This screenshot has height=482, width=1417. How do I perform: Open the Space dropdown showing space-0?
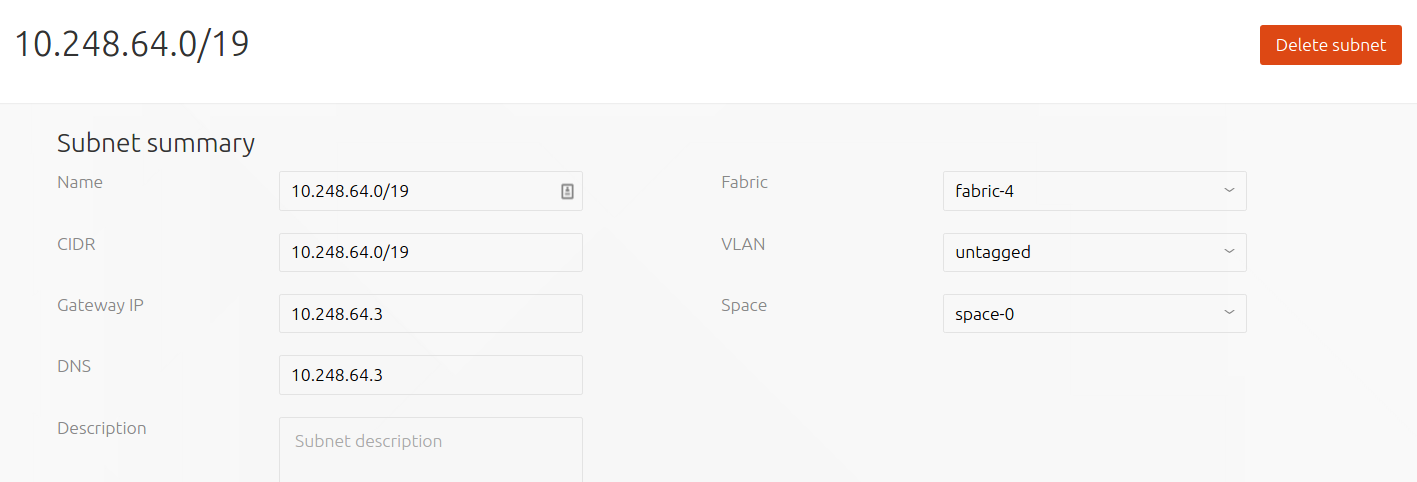tap(1094, 314)
